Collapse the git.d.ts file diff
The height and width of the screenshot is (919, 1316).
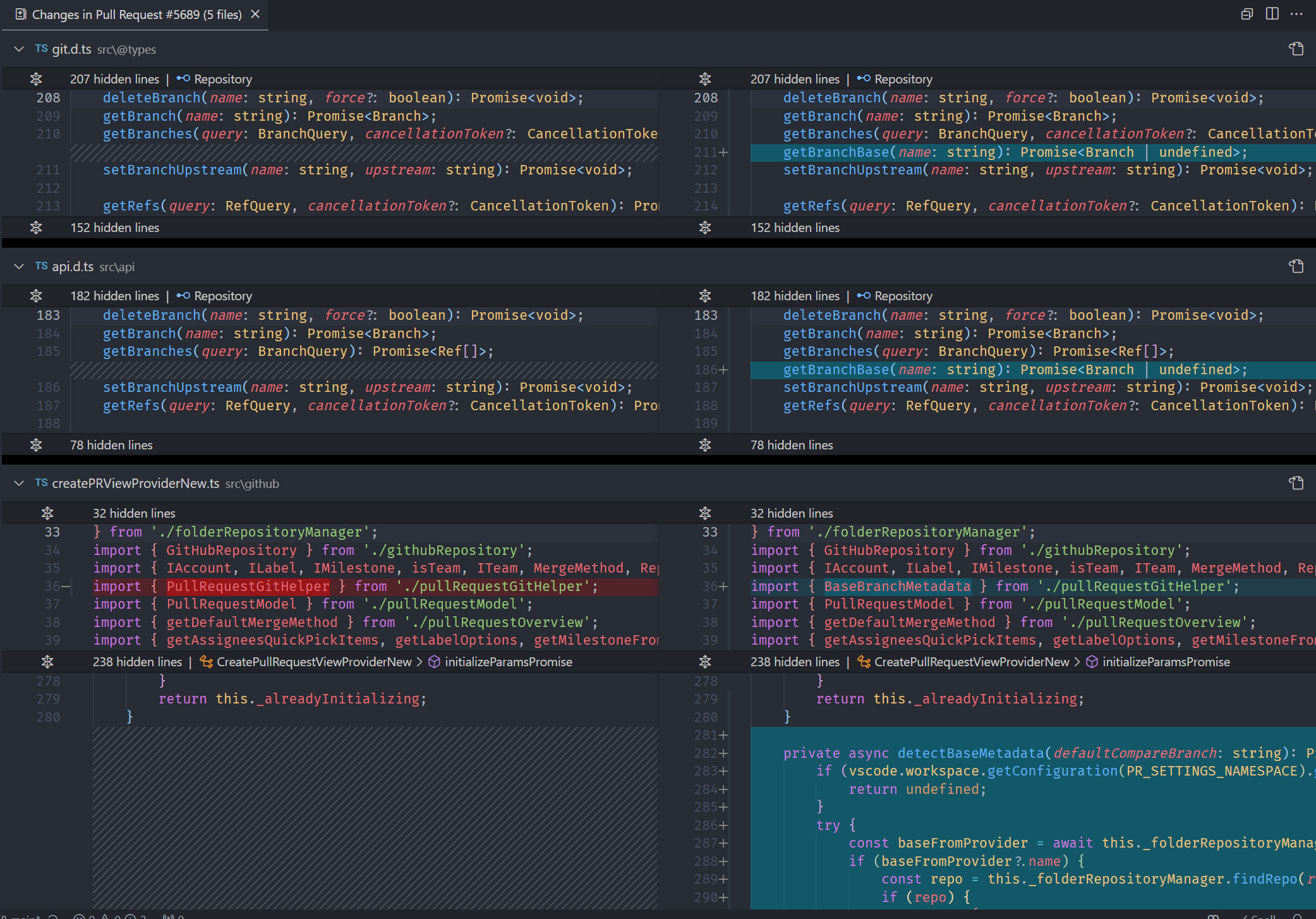(19, 49)
